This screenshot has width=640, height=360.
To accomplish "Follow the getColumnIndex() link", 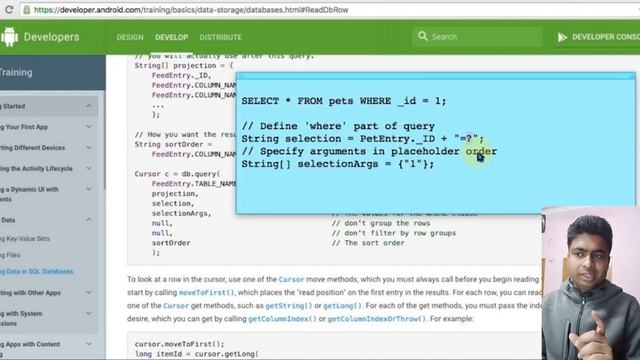I will point(282,319).
